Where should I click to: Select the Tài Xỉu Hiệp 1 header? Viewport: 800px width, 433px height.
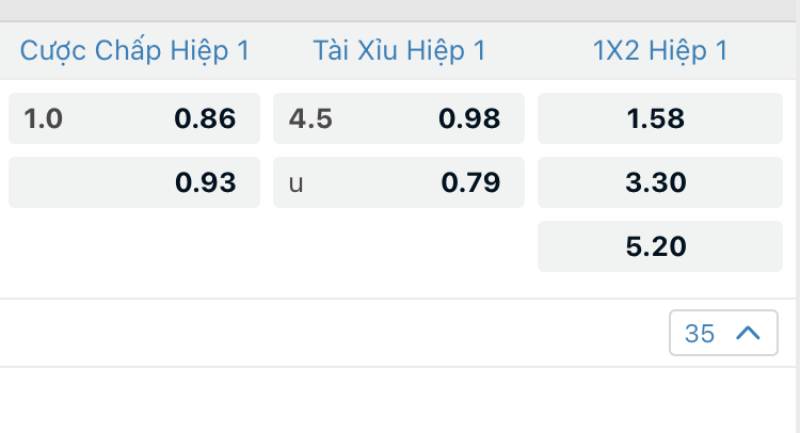click(399, 51)
